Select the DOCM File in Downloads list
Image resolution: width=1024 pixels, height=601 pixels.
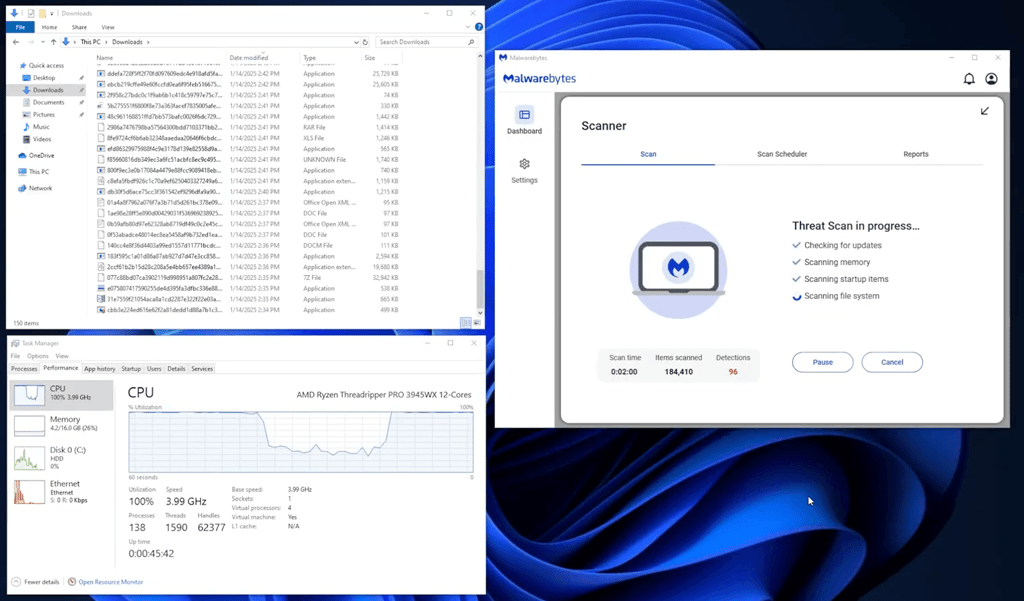(248, 246)
